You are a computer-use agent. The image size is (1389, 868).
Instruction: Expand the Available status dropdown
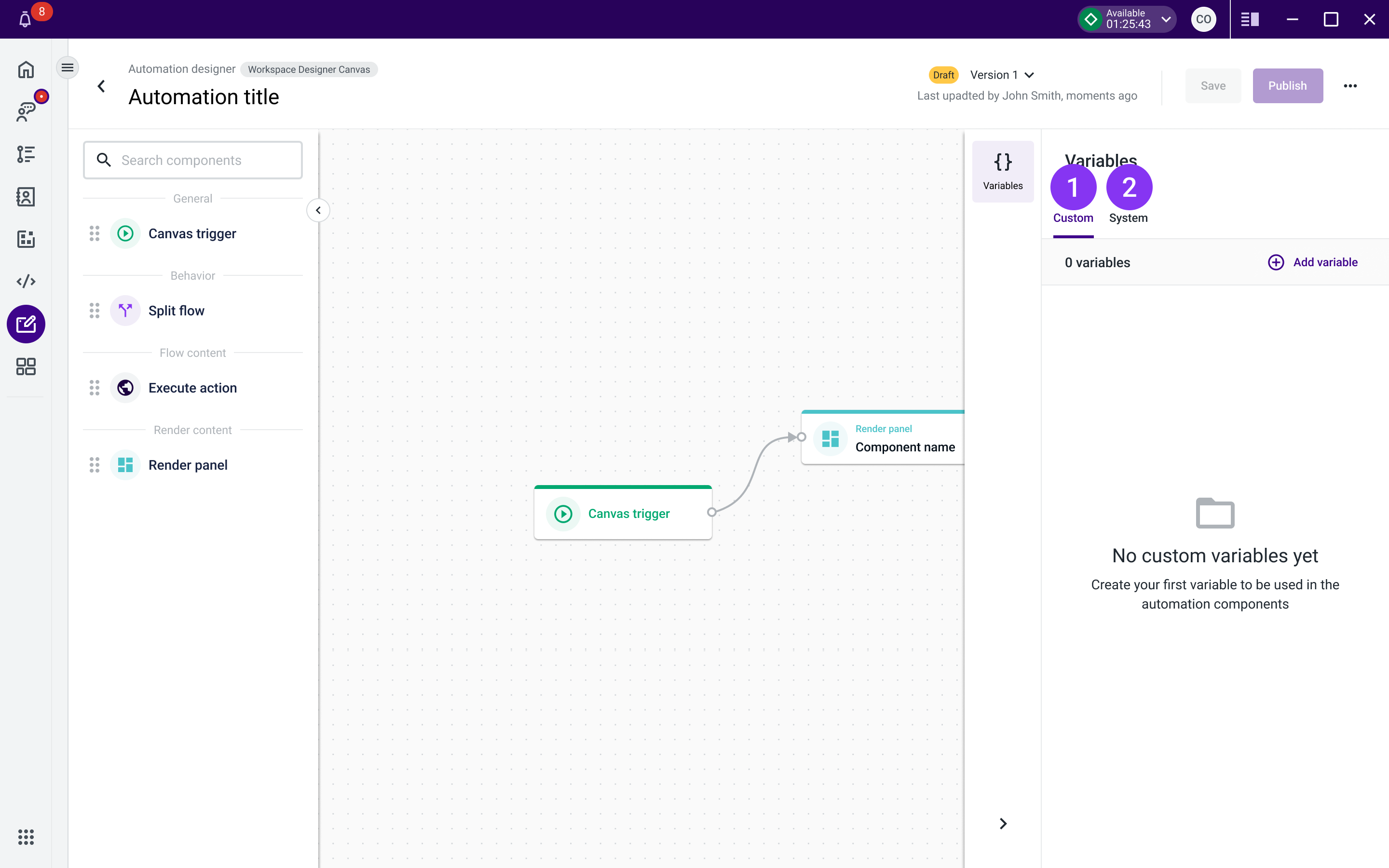tap(1166, 19)
